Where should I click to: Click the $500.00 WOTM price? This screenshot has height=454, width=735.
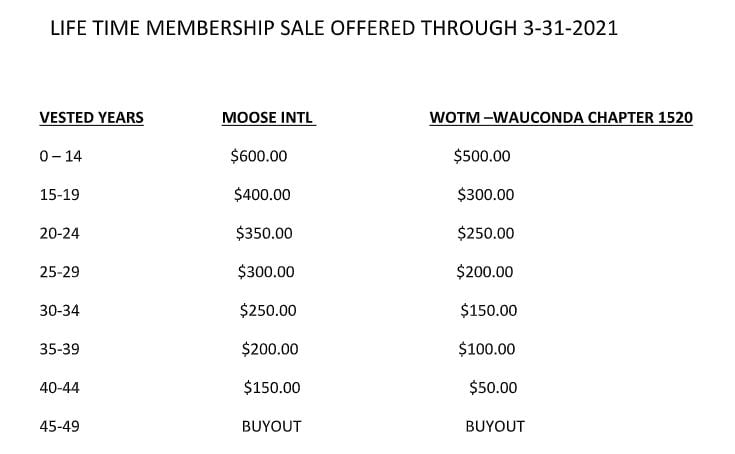point(482,156)
